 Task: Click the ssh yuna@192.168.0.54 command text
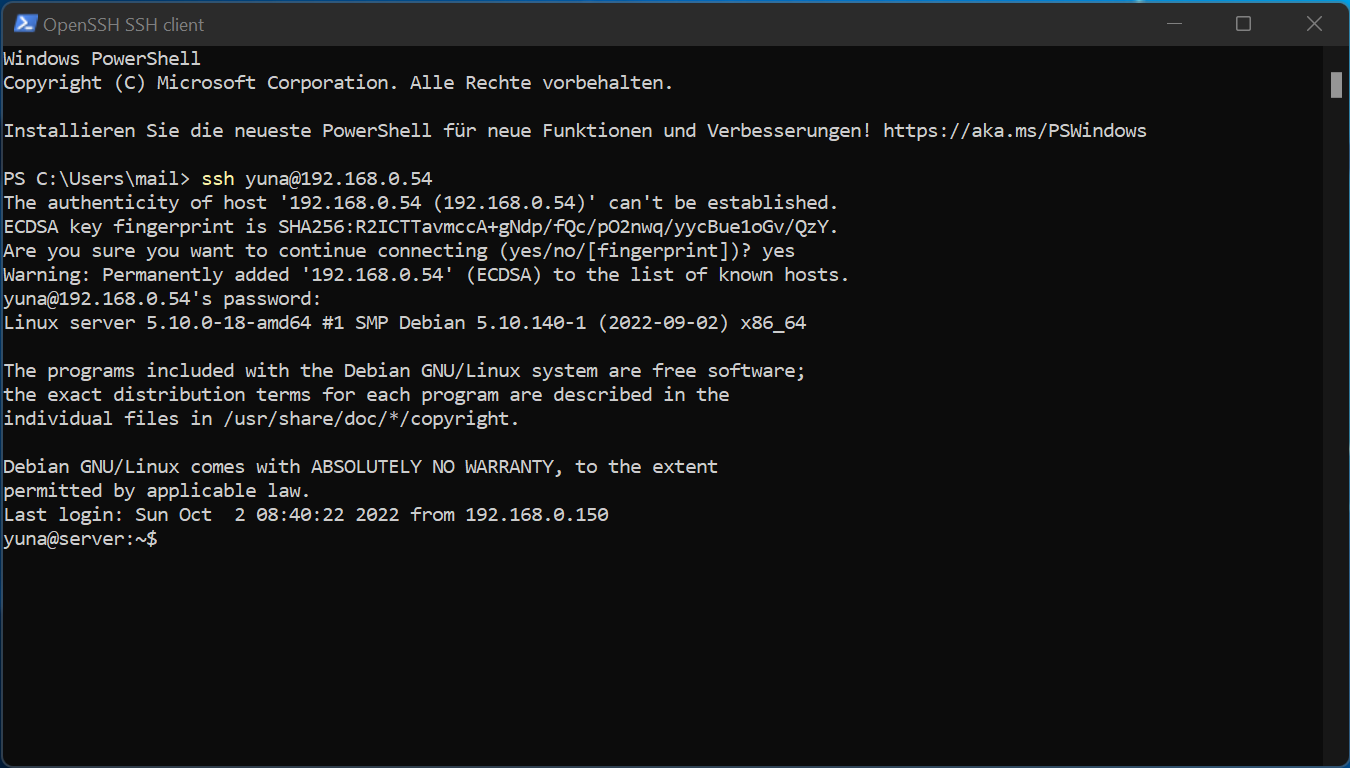(x=317, y=179)
